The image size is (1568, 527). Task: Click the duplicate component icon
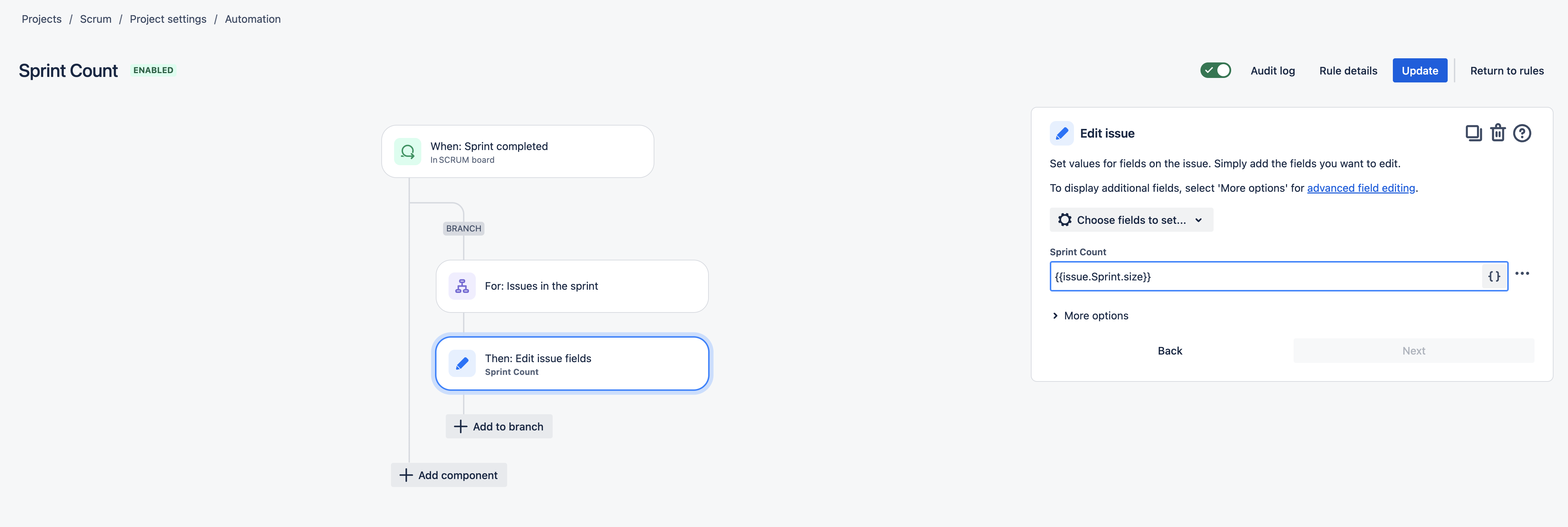tap(1473, 133)
